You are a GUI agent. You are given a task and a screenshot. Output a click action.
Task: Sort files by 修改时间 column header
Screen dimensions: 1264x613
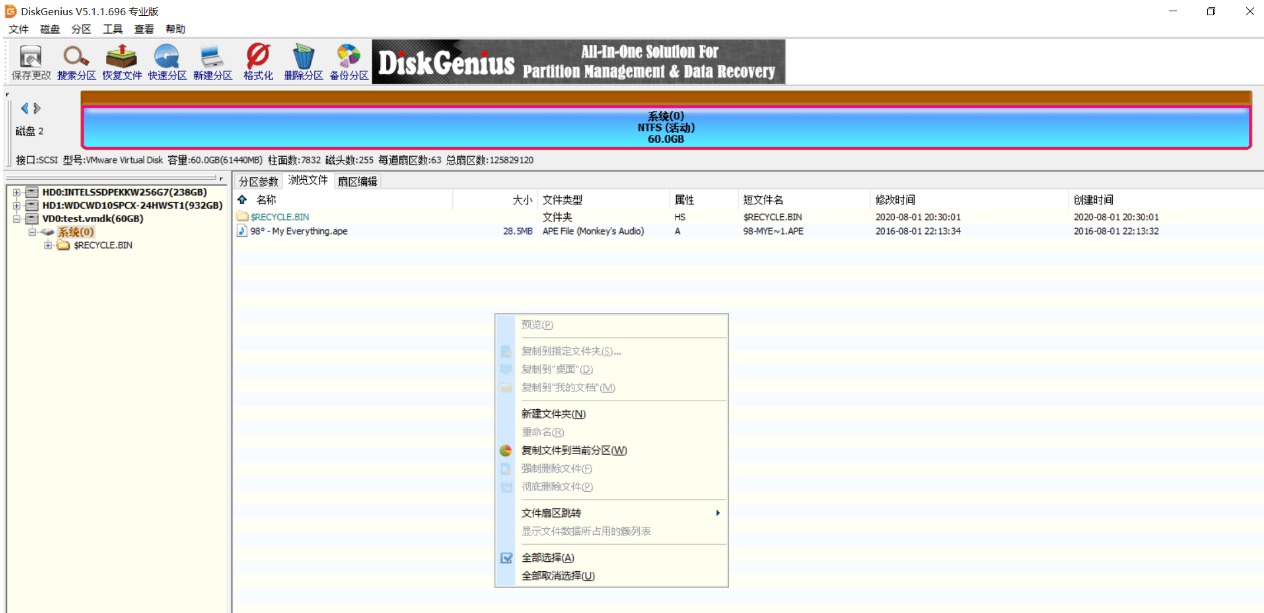coord(970,200)
